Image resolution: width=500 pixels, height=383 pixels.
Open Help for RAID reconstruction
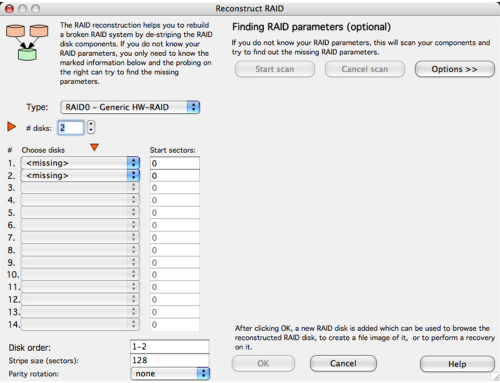click(457, 364)
